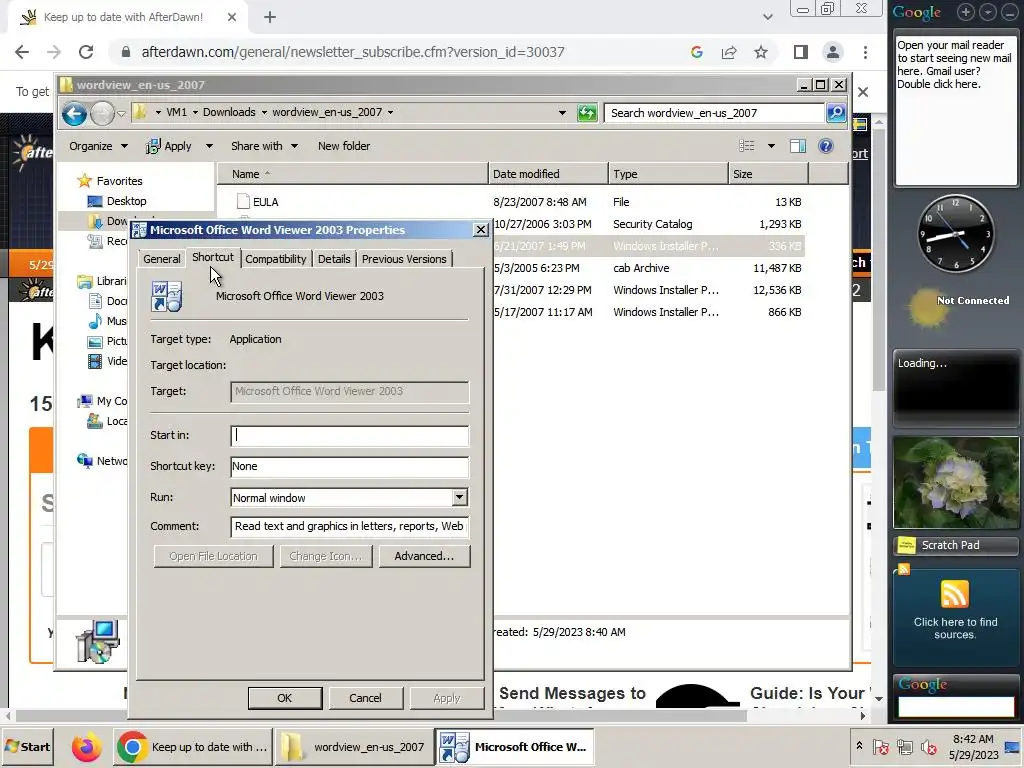Open Chrome profile icon
The image size is (1024, 768).
coord(833,52)
